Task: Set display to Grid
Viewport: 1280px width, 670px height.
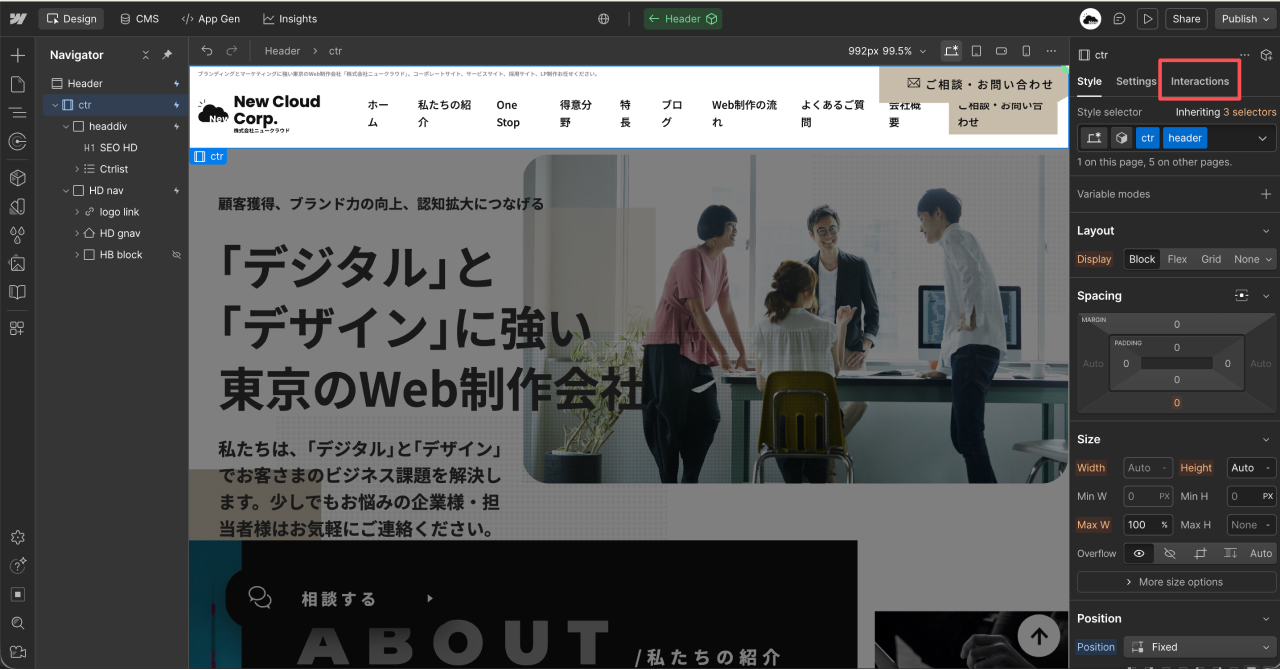Action: (1211, 259)
